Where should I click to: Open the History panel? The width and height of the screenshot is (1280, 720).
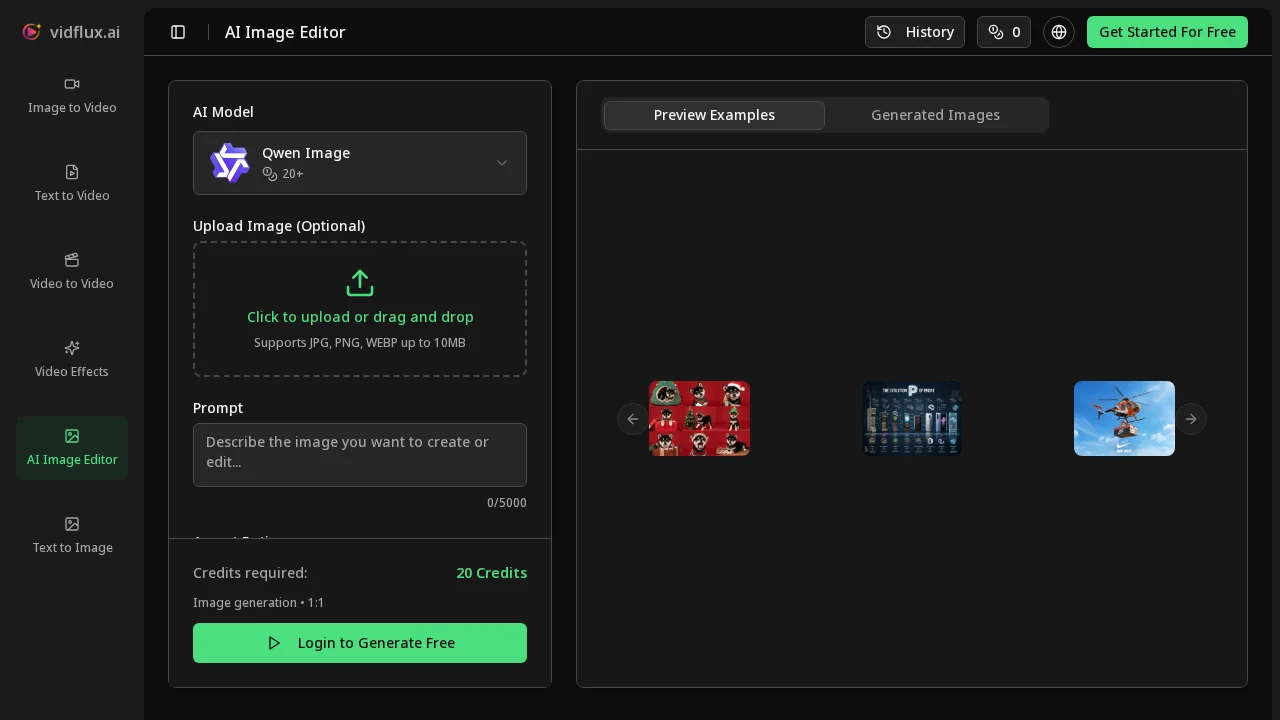point(914,32)
